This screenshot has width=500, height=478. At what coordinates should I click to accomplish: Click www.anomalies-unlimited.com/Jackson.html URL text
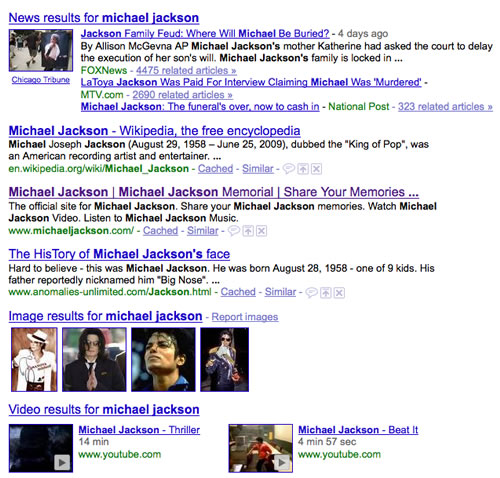(x=110, y=292)
